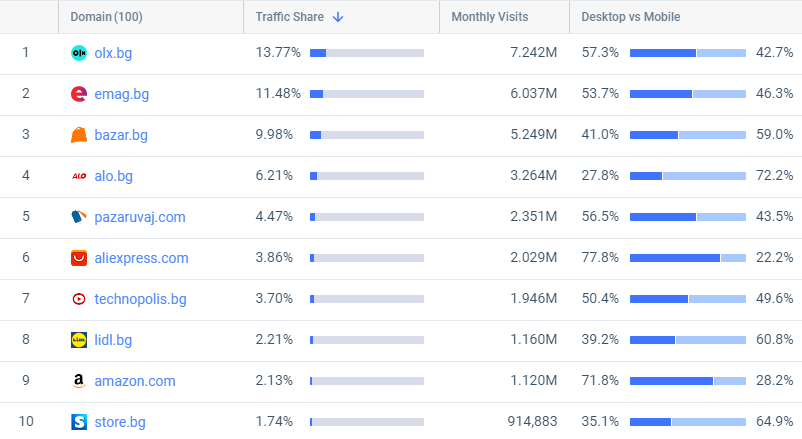Select the 914,883 monthly visits value
Image resolution: width=802 pixels, height=439 pixels.
tap(532, 421)
